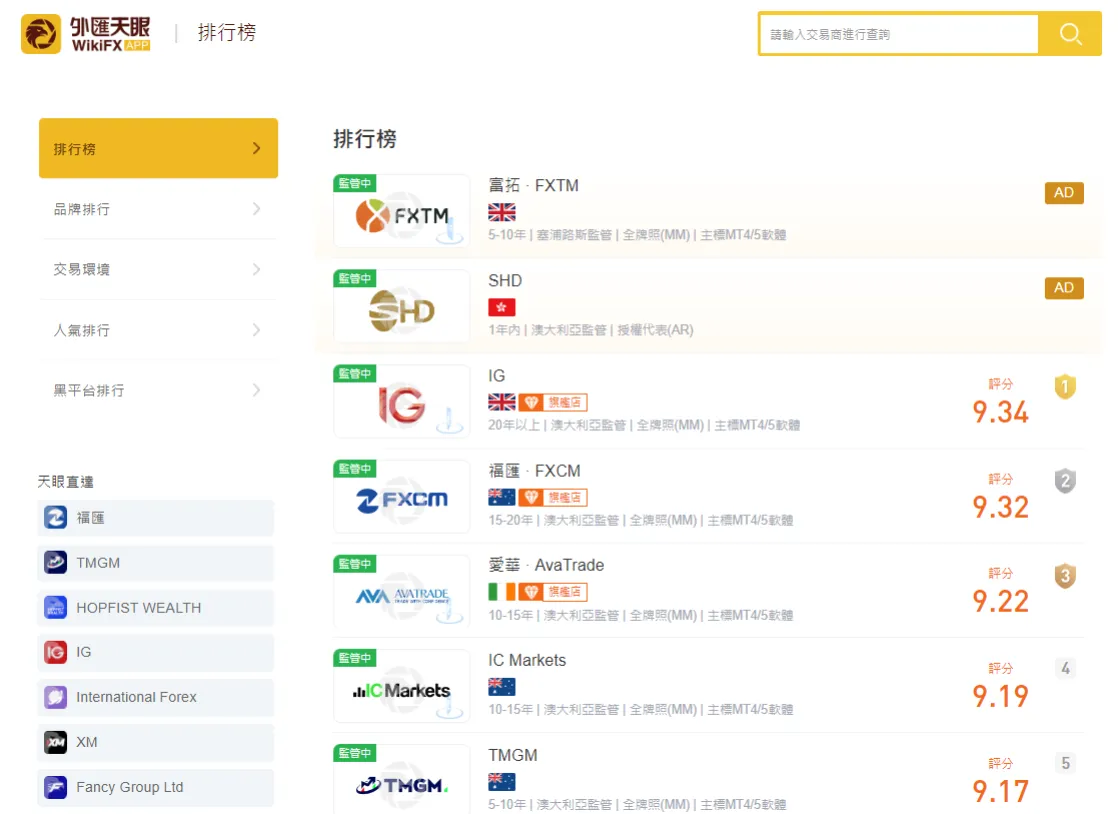Image resolution: width=1118 pixels, height=814 pixels.
Task: Open the 富拓 · FXTM broker title
Action: pos(533,185)
